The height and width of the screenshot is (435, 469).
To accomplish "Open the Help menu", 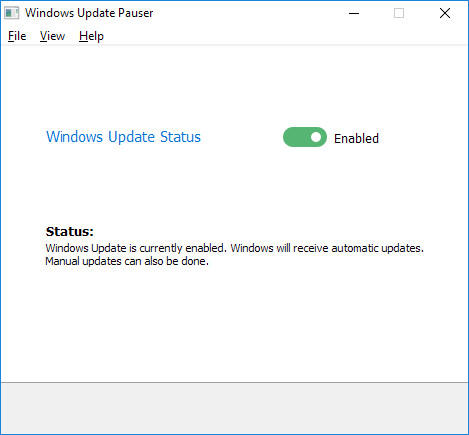I will [91, 36].
